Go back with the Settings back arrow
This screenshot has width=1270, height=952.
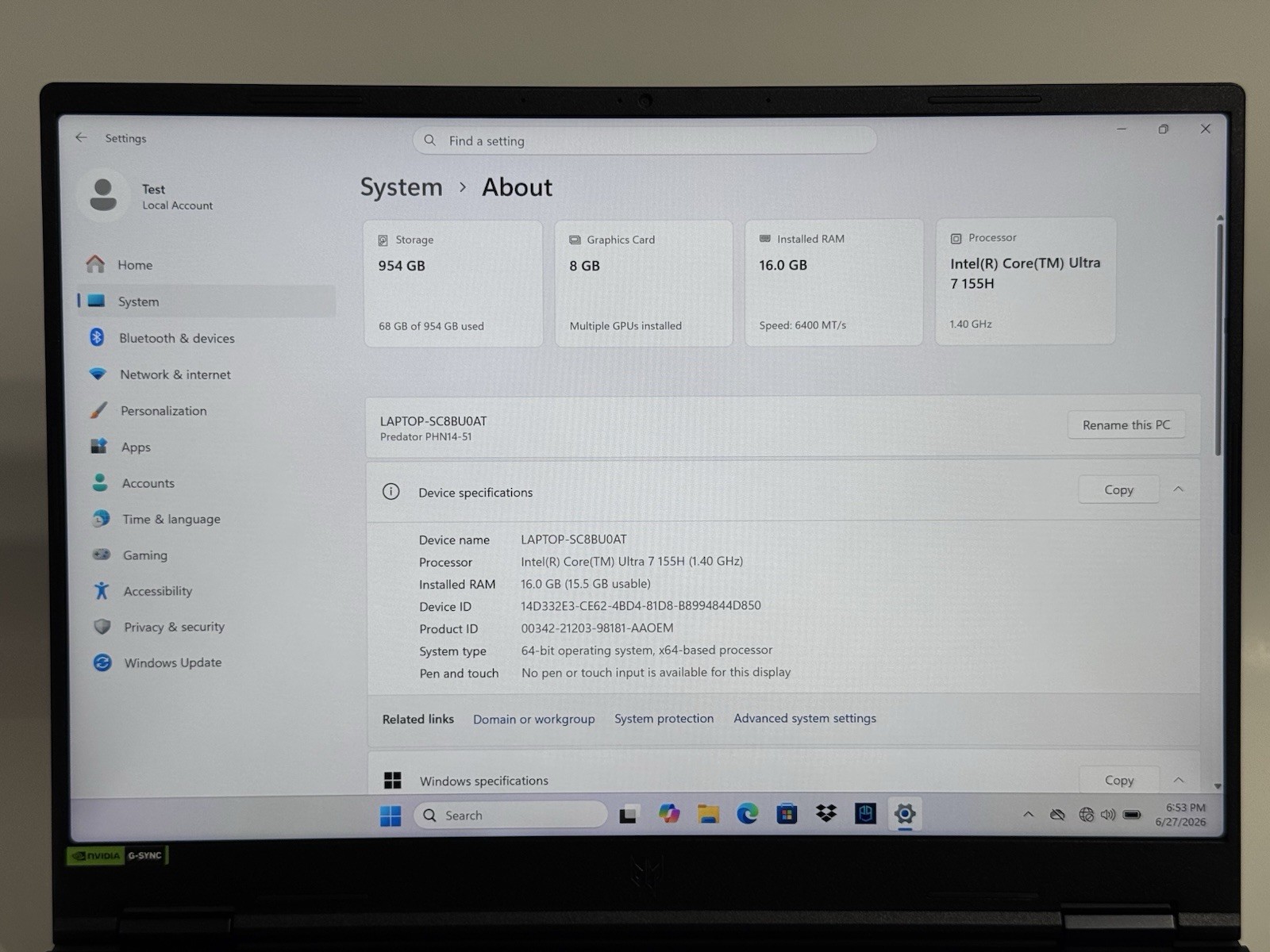point(81,137)
